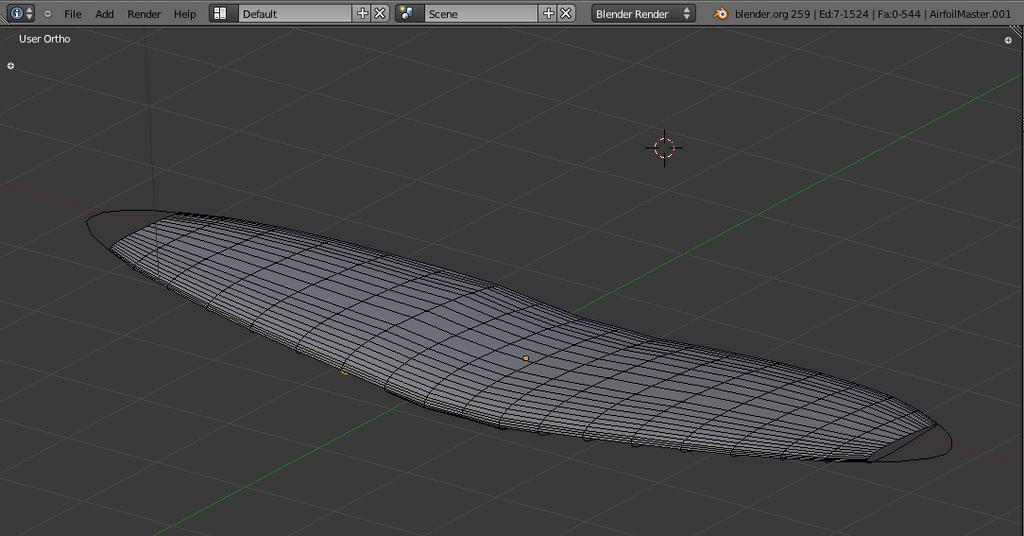Click the Fa:0-544 face count text
The width and height of the screenshot is (1024, 536).
[899, 14]
